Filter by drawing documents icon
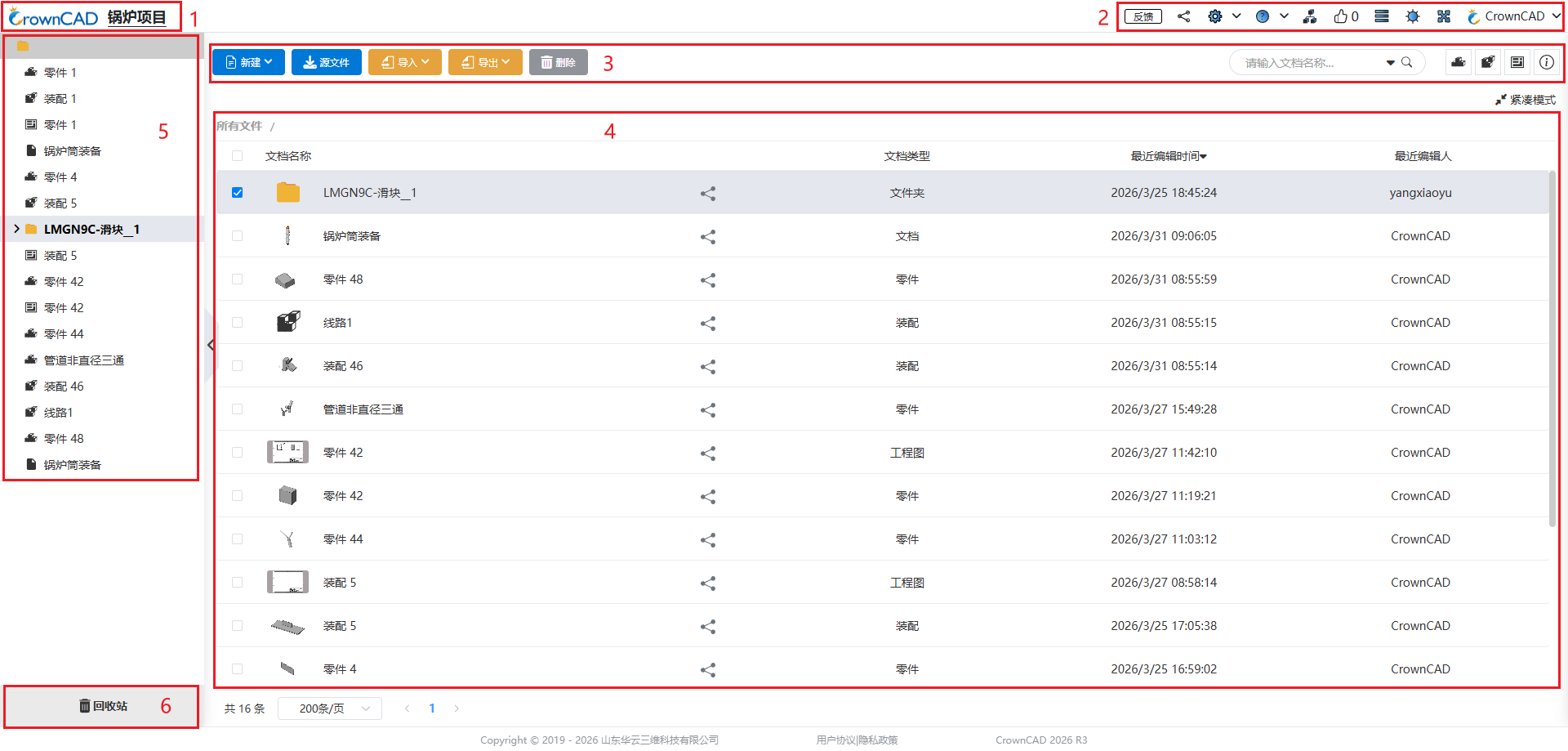The height and width of the screenshot is (751, 1568). point(1517,62)
